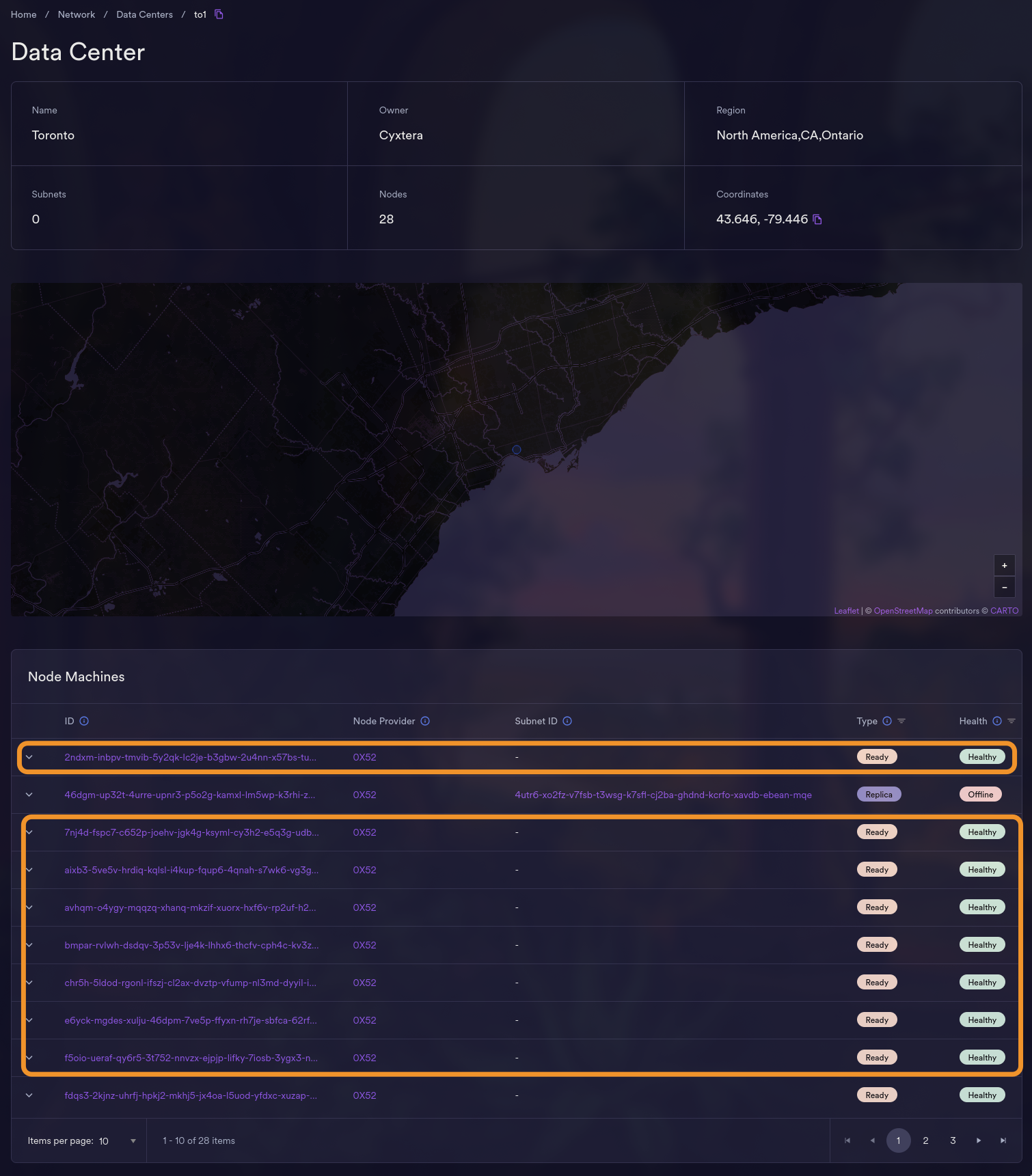Click the Subnet ID info icon
This screenshot has height=1176, width=1032.
tap(567, 721)
